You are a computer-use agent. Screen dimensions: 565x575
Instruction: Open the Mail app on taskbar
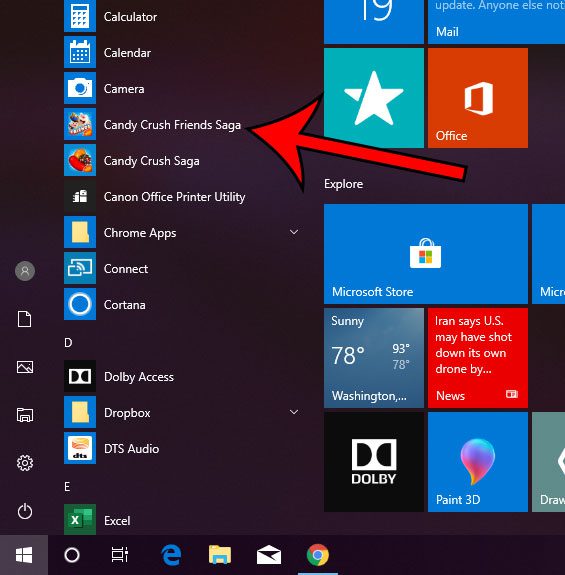(x=269, y=555)
